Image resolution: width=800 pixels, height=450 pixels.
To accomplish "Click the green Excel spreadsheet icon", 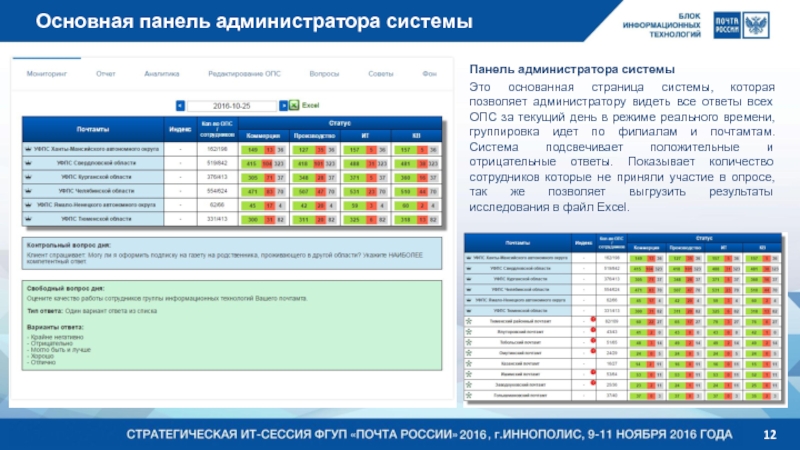I will [294, 105].
